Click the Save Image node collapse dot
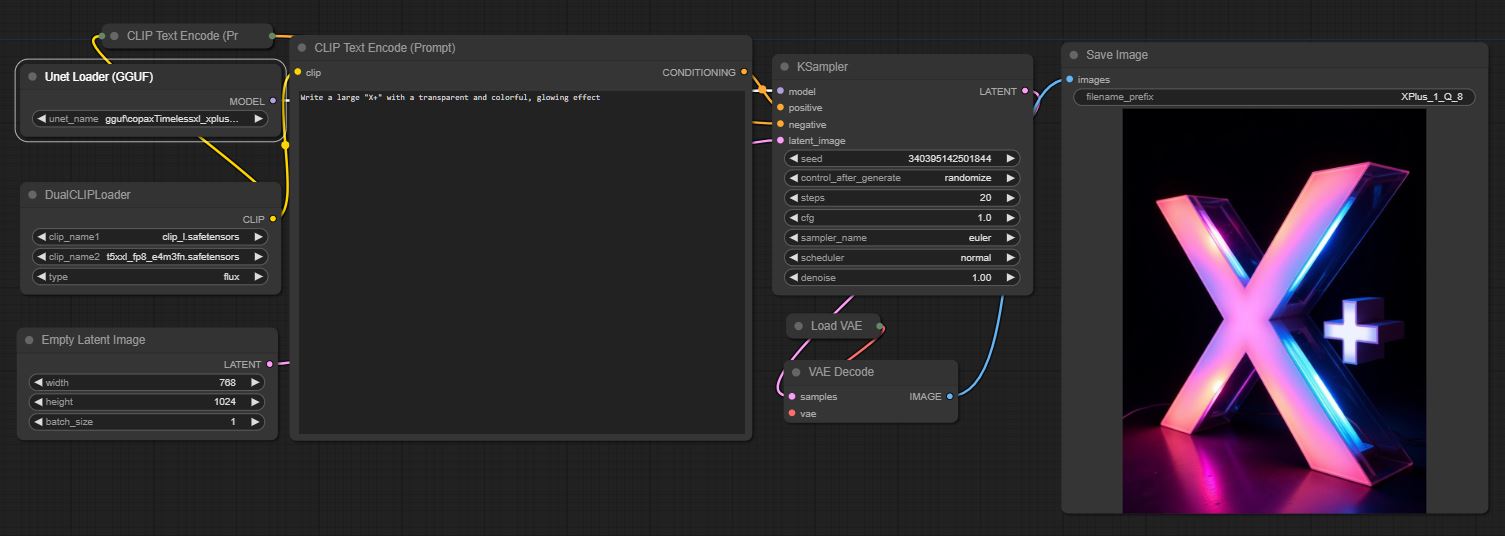The image size is (1505, 536). [1074, 55]
